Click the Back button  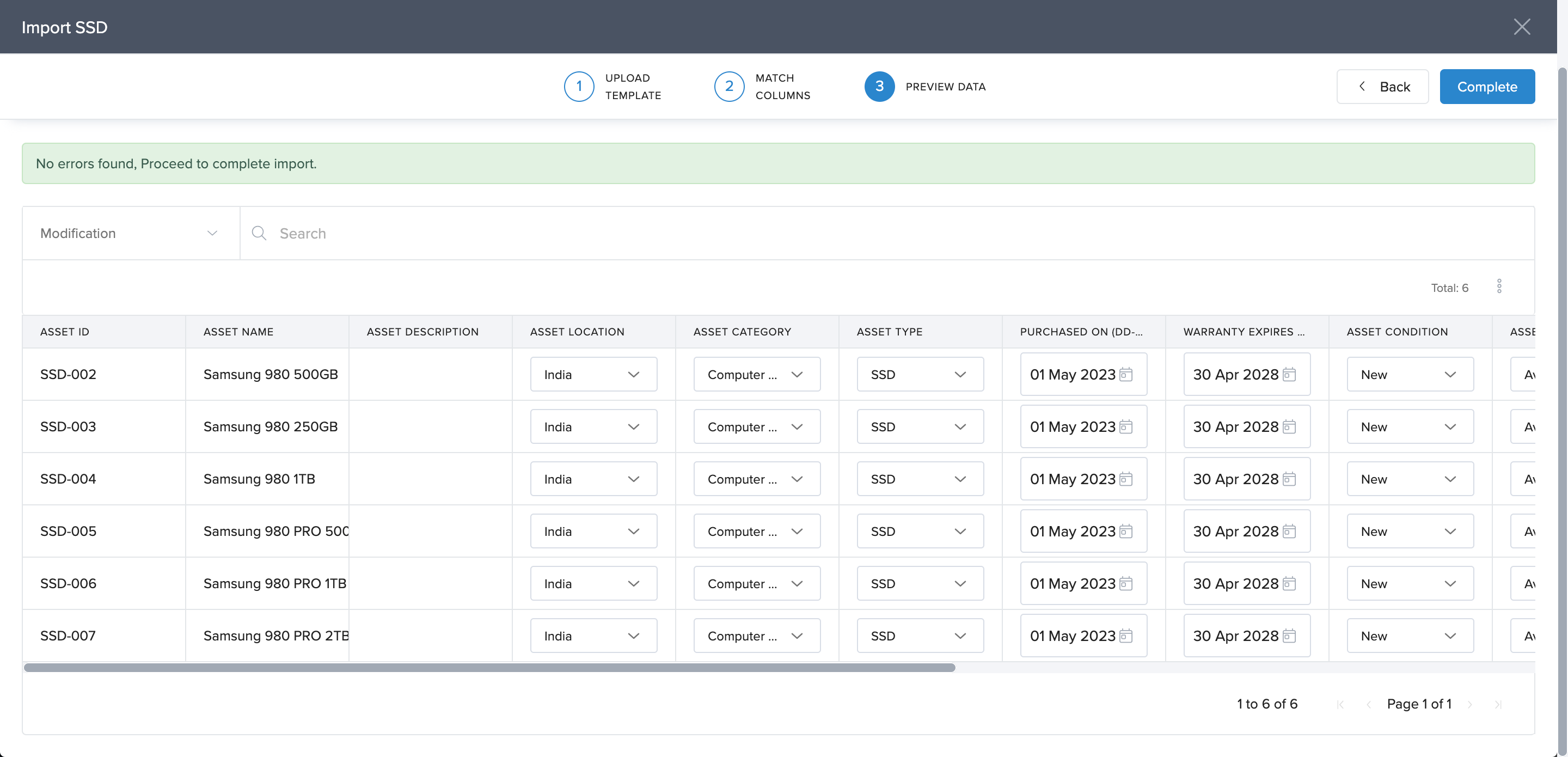click(1382, 87)
